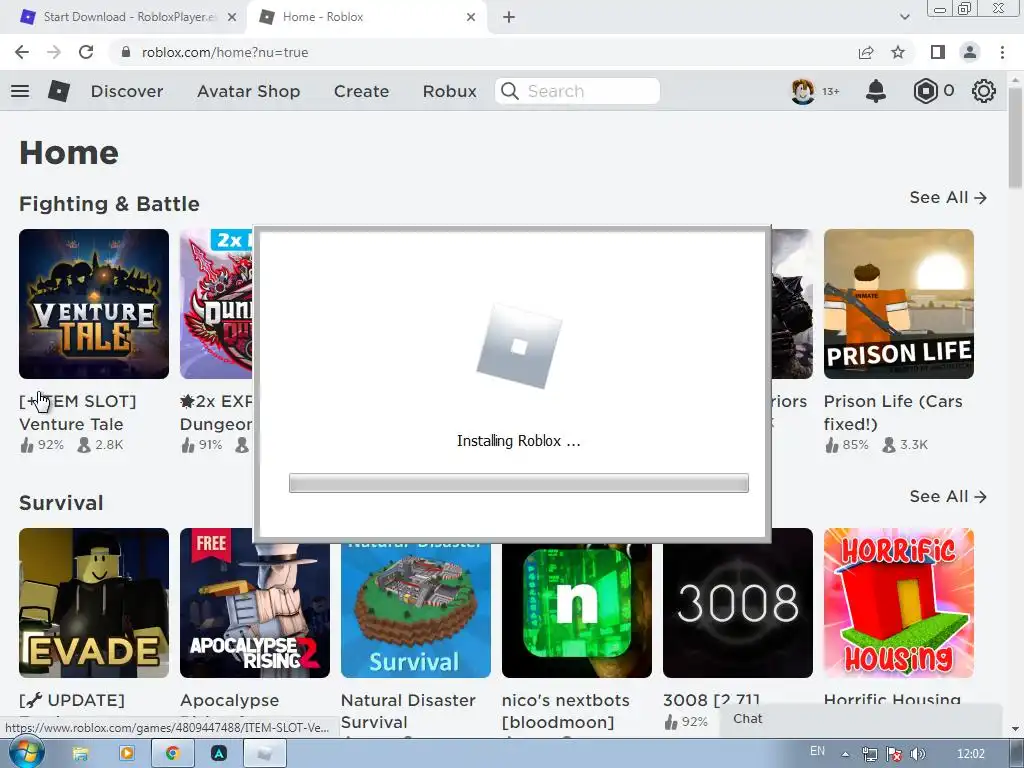The image size is (1024, 768).
Task: Open the Robux balance icon
Action: tap(925, 91)
